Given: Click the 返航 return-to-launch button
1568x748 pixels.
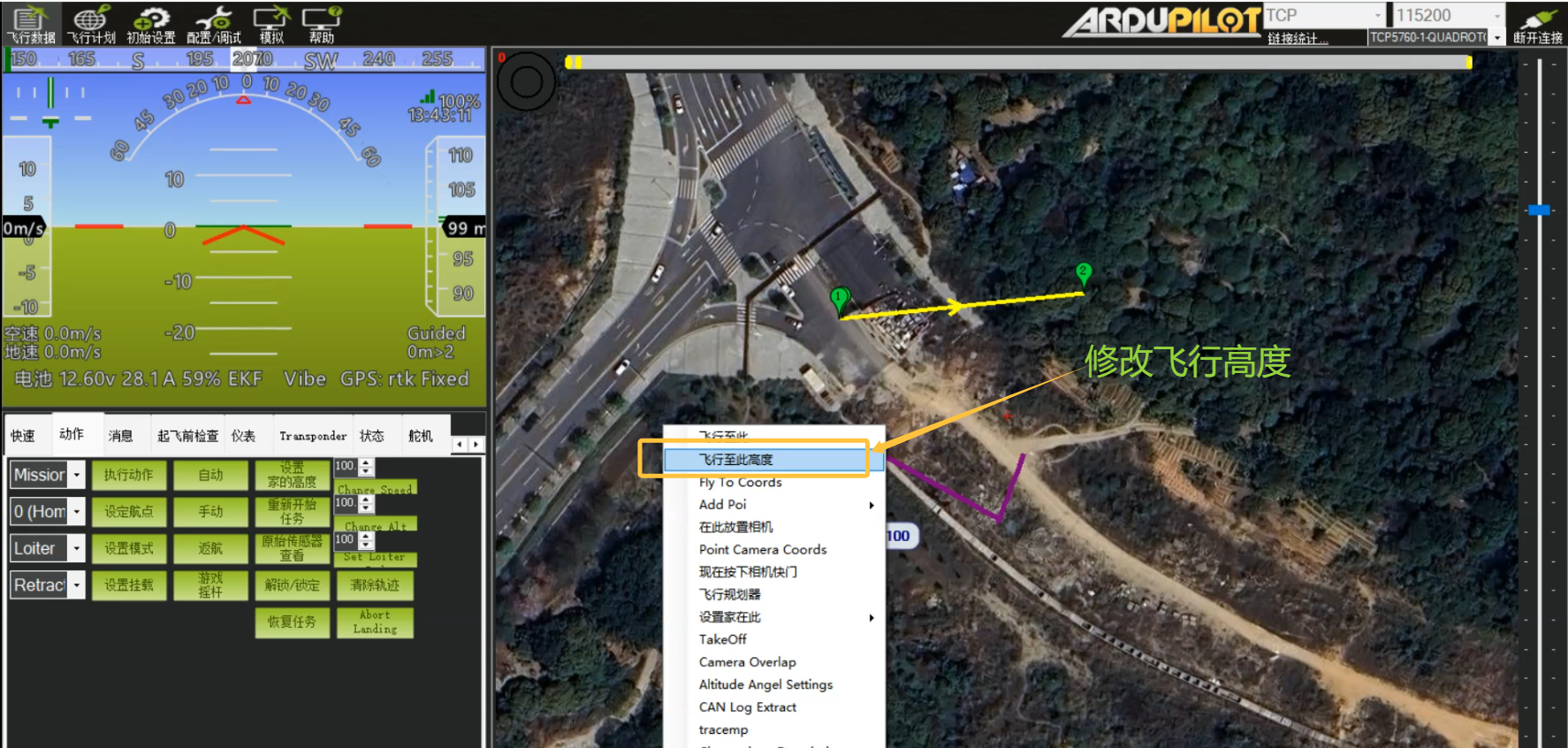Looking at the screenshot, I should pos(210,548).
